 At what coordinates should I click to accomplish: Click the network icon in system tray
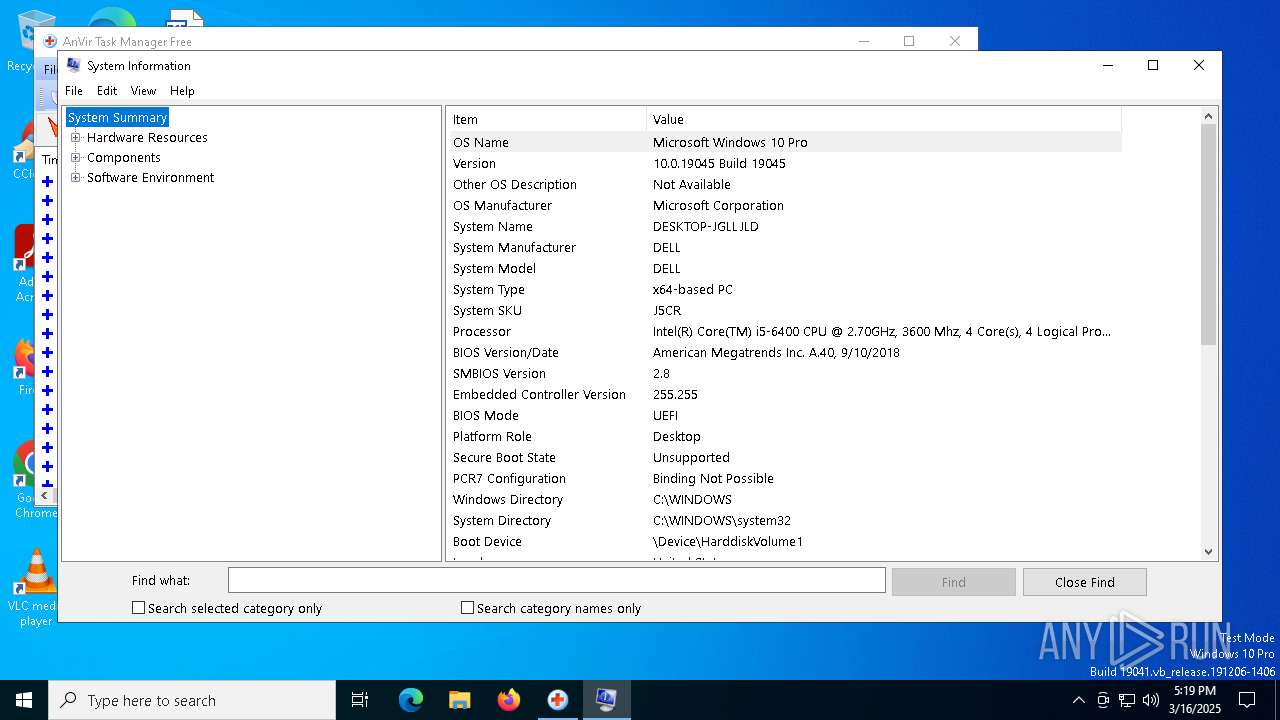coord(1127,700)
